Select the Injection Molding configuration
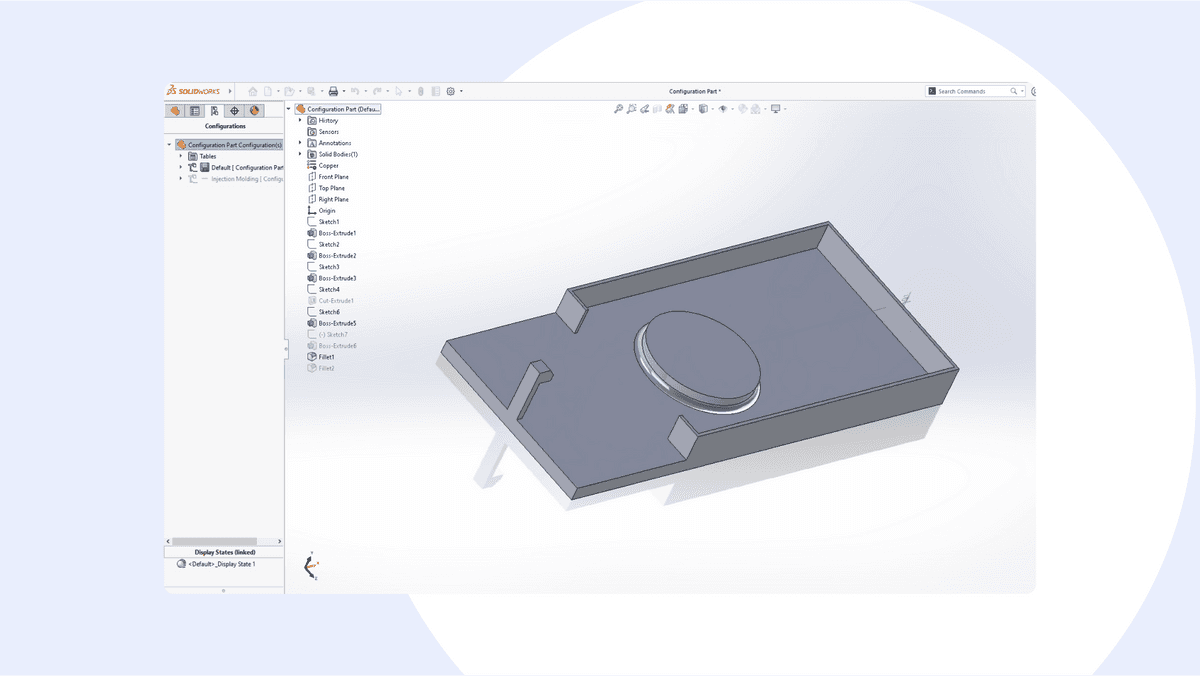1200x676 pixels. [x=236, y=179]
